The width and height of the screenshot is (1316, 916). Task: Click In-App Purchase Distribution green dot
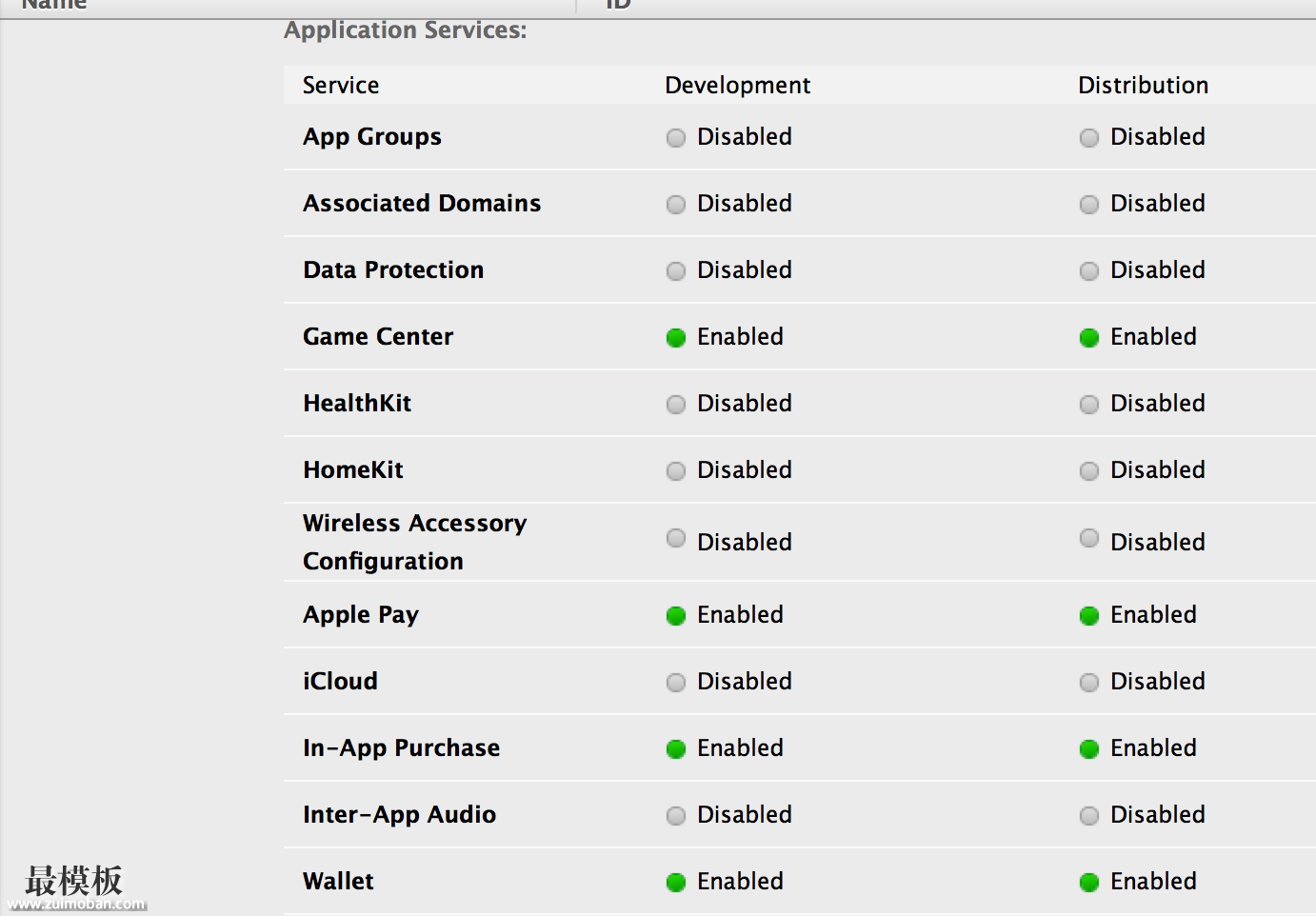1089,749
